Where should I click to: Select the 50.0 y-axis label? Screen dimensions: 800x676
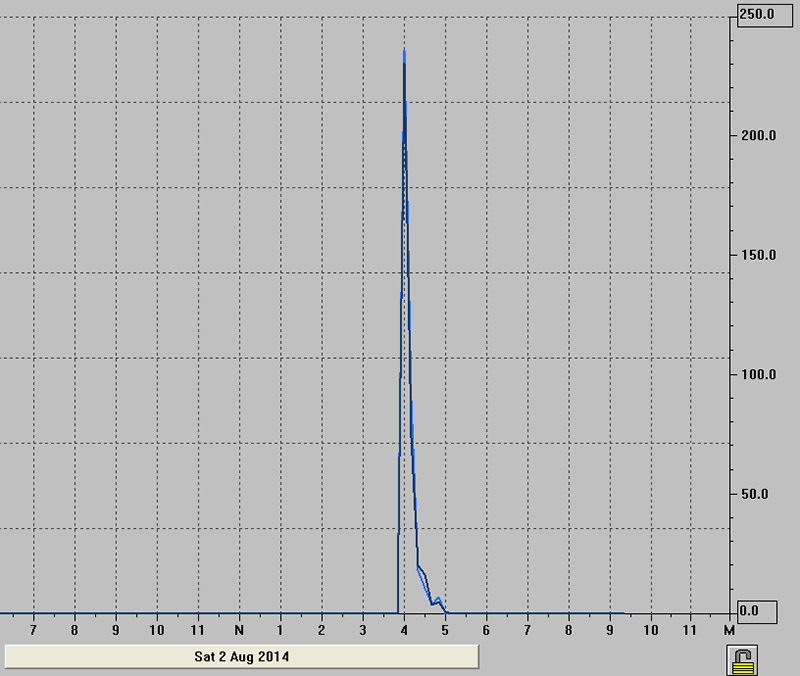[x=755, y=494]
